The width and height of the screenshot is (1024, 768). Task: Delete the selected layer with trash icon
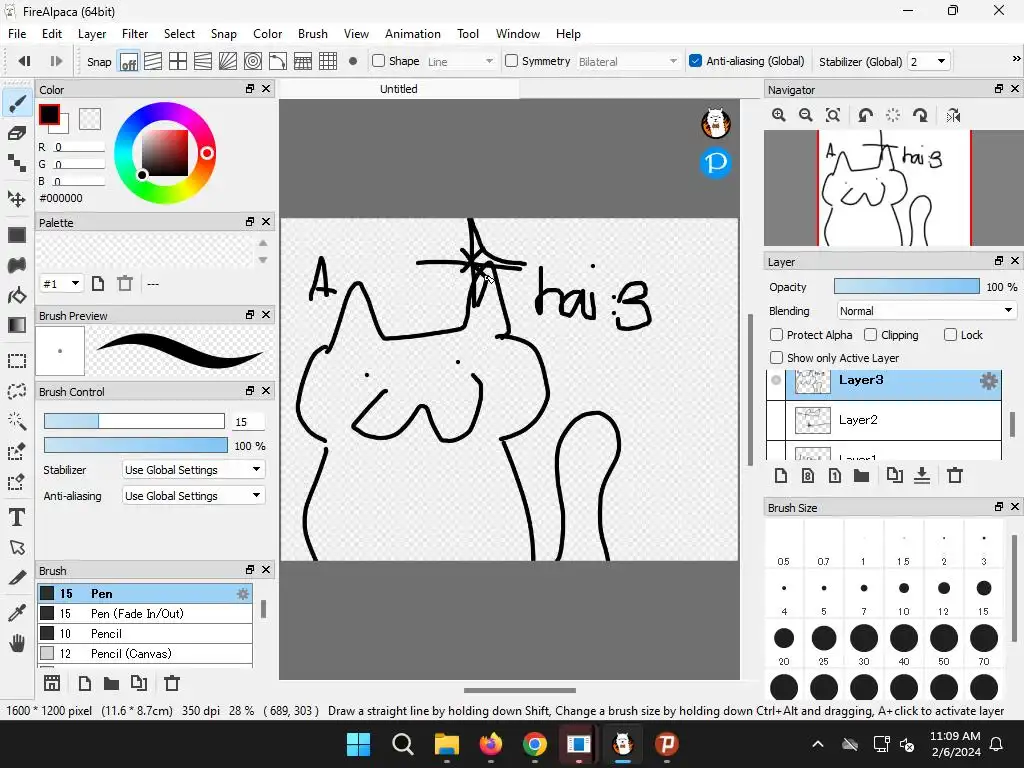pos(955,475)
